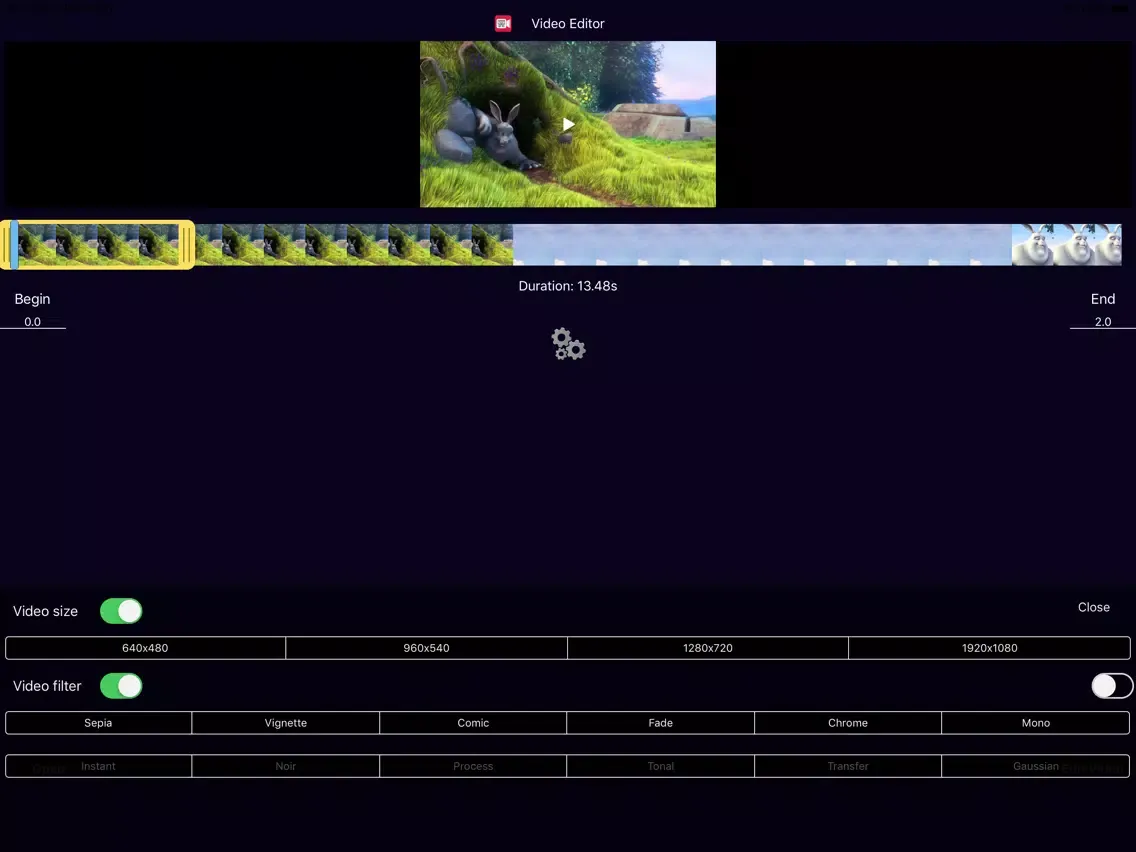Click the Duration: 13.48s label

coord(568,285)
